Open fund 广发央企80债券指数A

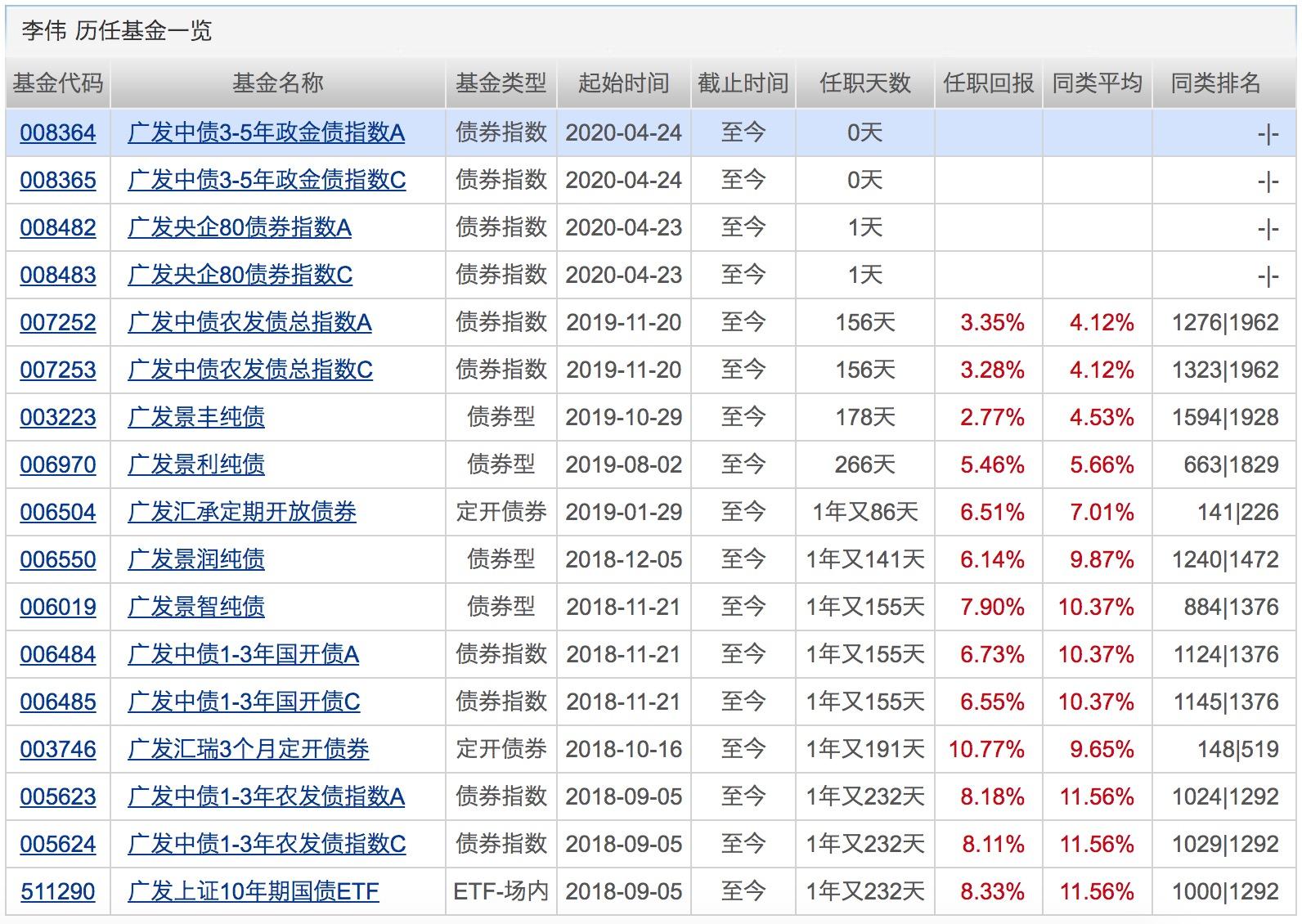point(240,227)
